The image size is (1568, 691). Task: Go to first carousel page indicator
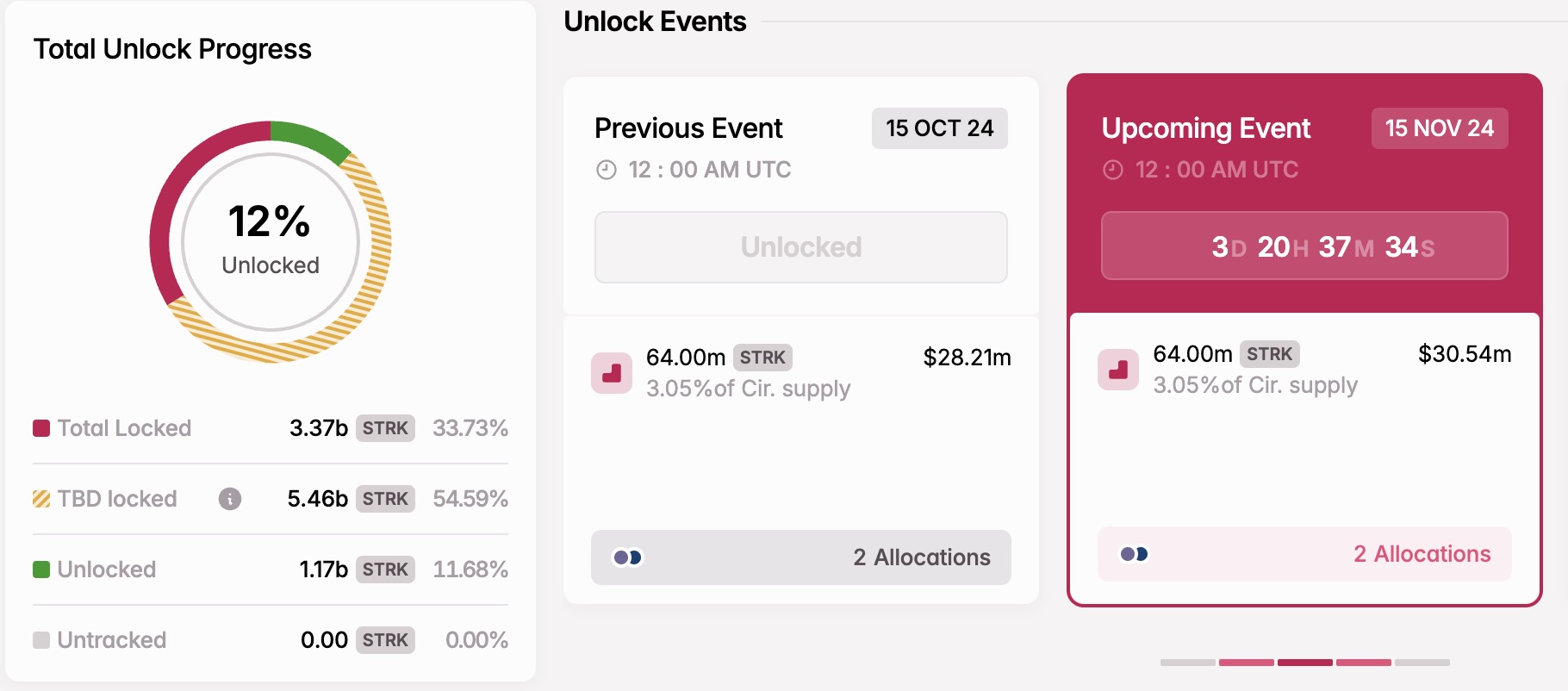click(1188, 663)
